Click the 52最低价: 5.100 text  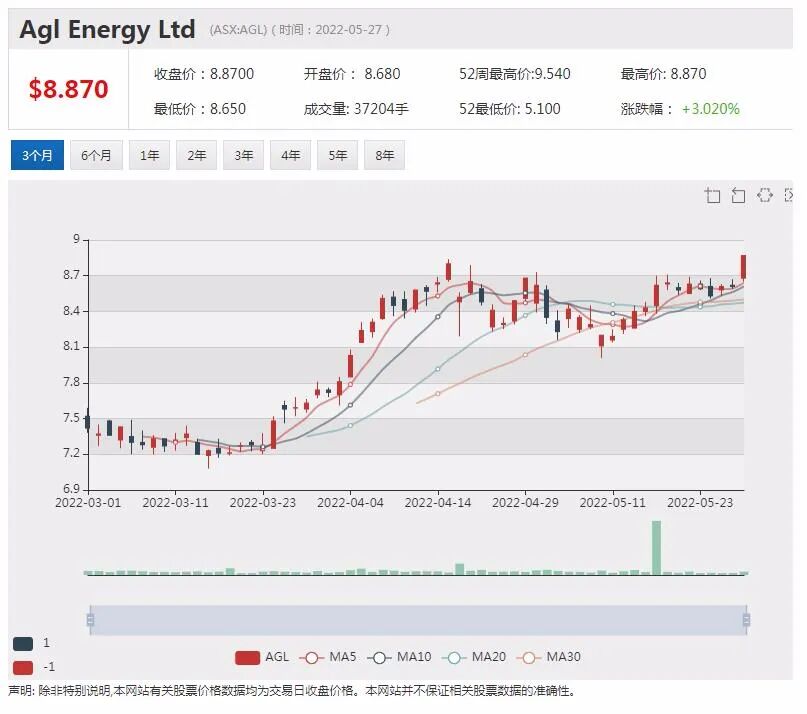click(x=510, y=109)
